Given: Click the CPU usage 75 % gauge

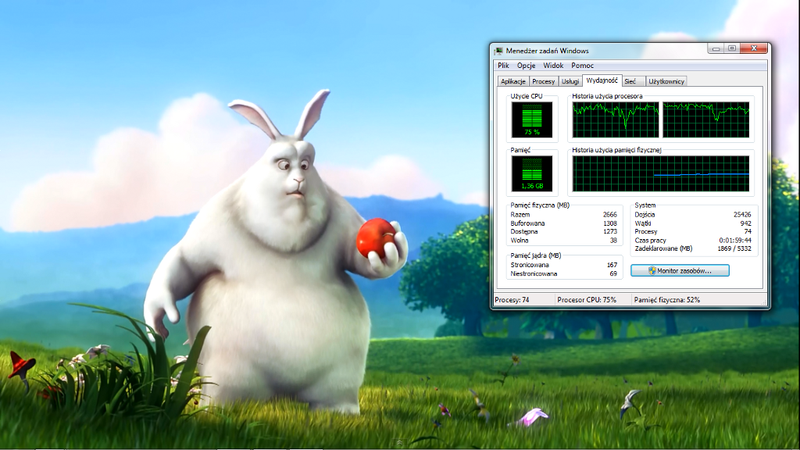Looking at the screenshot, I should (x=532, y=119).
